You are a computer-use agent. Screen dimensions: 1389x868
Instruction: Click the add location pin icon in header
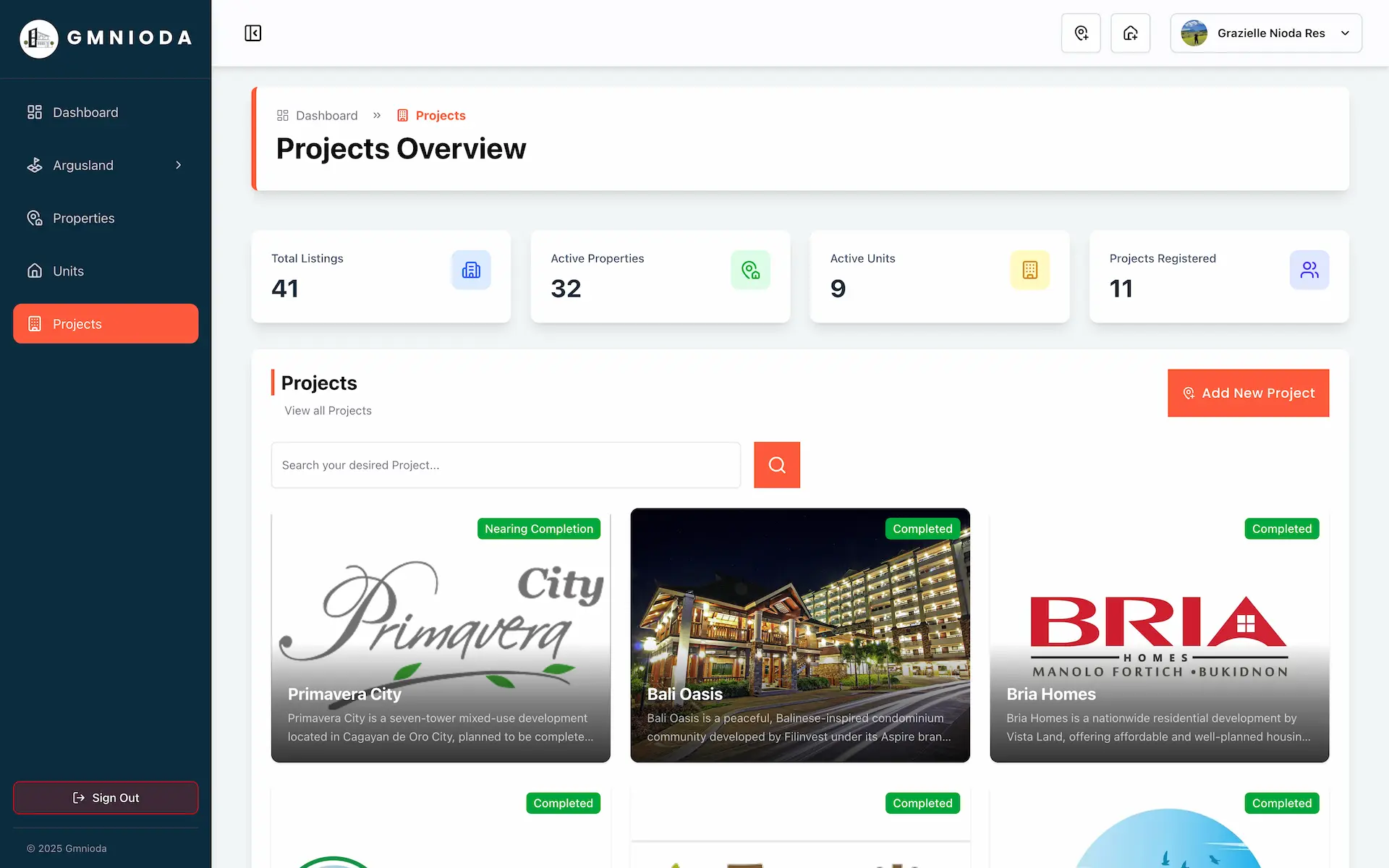point(1081,33)
